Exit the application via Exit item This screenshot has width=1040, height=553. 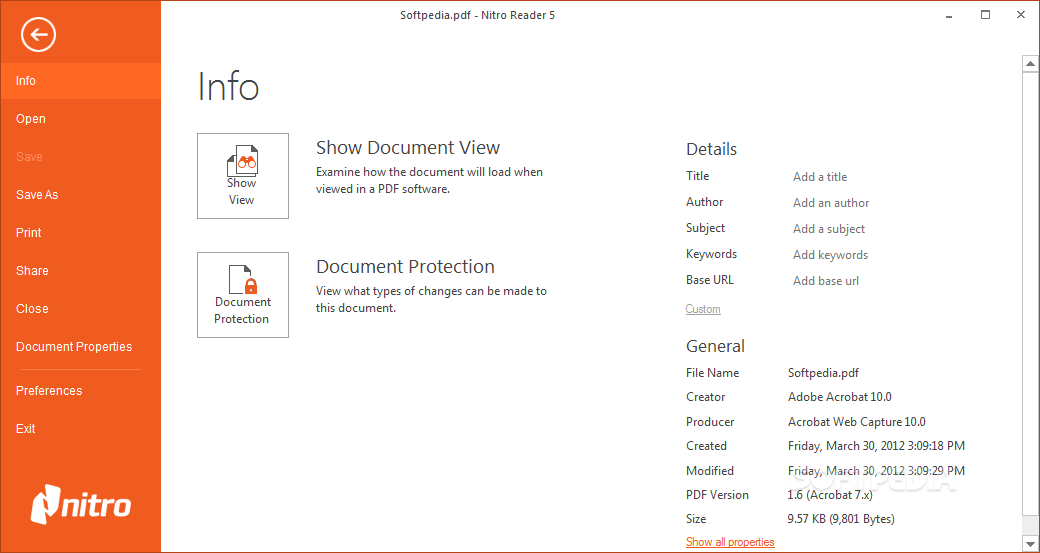click(80, 428)
